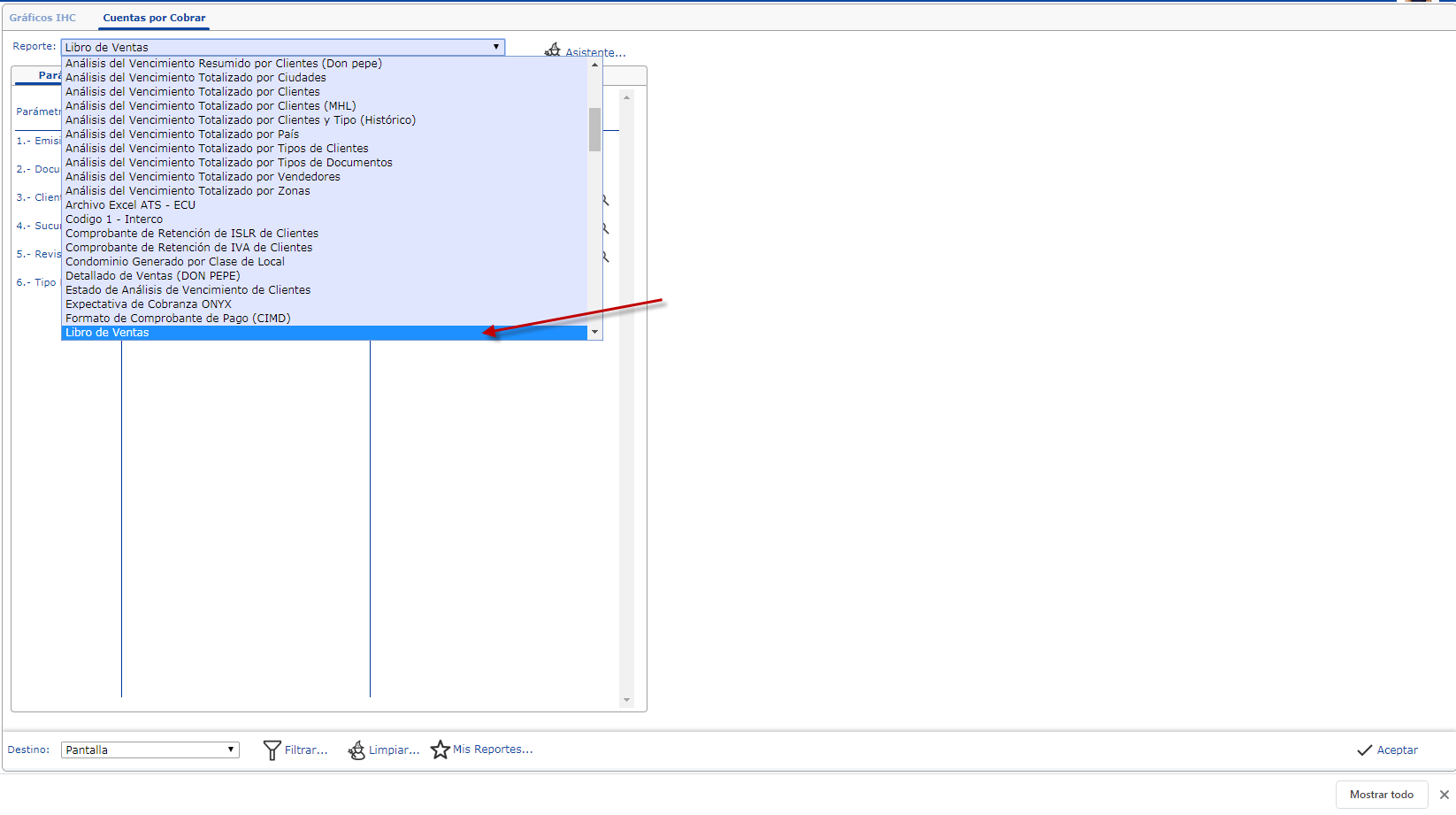Select Comprobante de Retención de IVA de Clientes
Image resolution: width=1456 pixels, height=815 pixels.
click(x=324, y=248)
